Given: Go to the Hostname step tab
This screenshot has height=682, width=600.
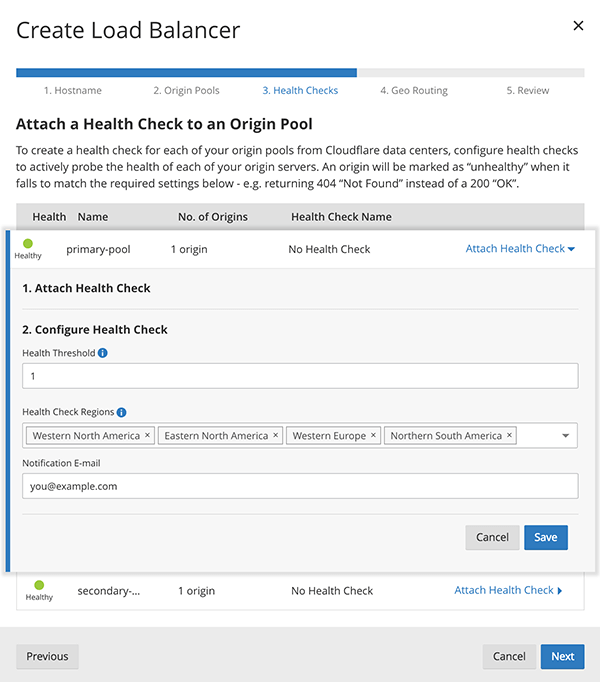Looking at the screenshot, I should coord(72,91).
